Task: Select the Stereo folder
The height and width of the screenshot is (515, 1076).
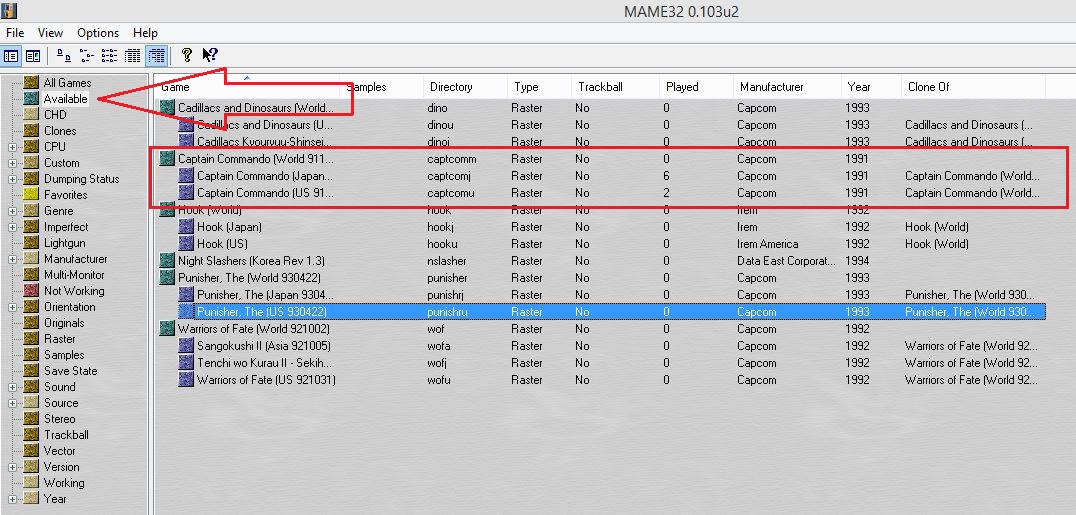Action: tap(60, 419)
